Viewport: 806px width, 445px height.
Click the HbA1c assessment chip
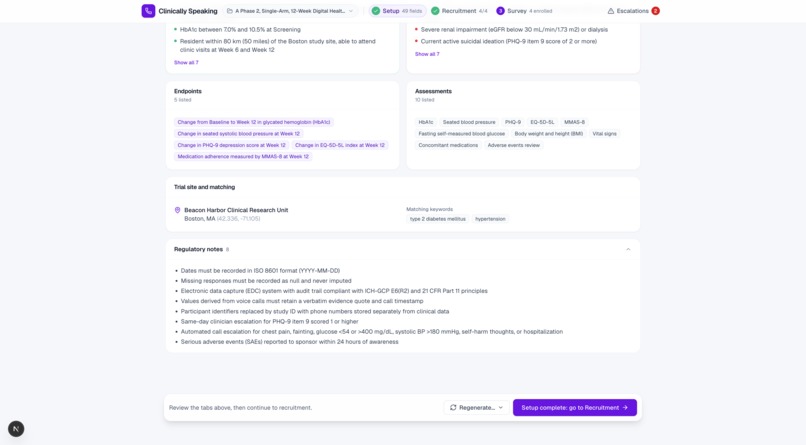(426, 122)
